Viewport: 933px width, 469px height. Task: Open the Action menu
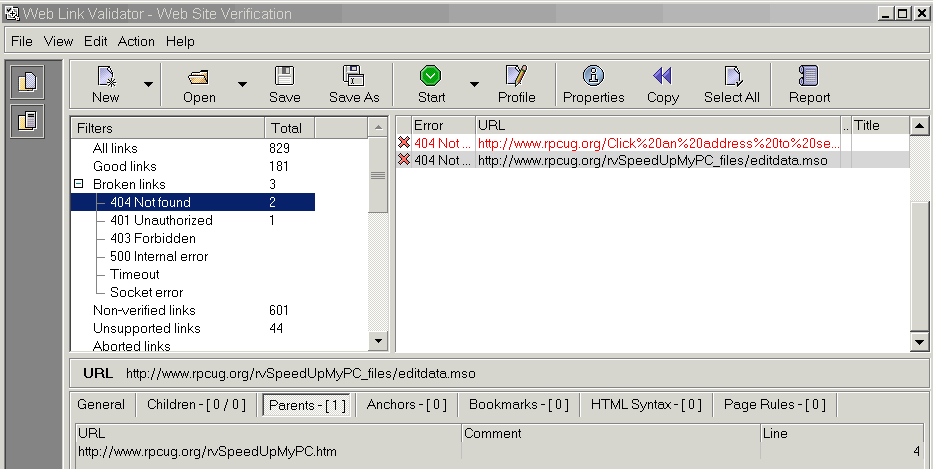click(x=136, y=41)
